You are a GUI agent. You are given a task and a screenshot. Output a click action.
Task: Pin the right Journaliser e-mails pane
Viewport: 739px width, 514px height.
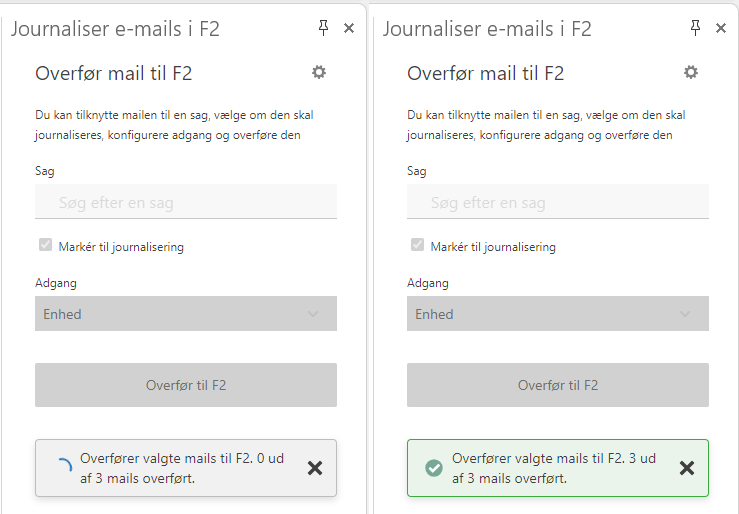695,28
